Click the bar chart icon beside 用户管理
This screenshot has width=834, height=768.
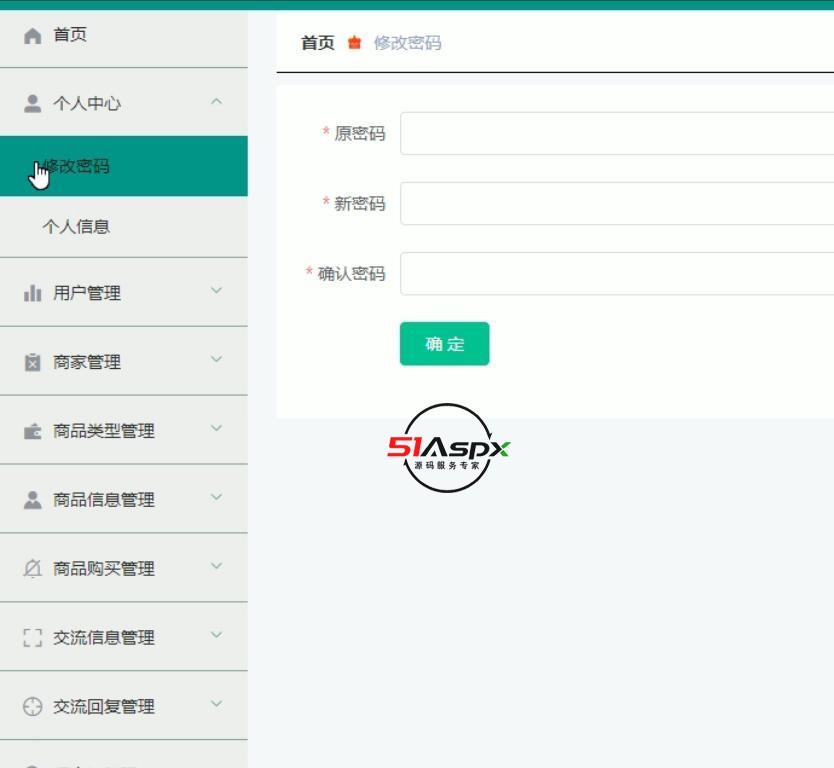click(32, 293)
